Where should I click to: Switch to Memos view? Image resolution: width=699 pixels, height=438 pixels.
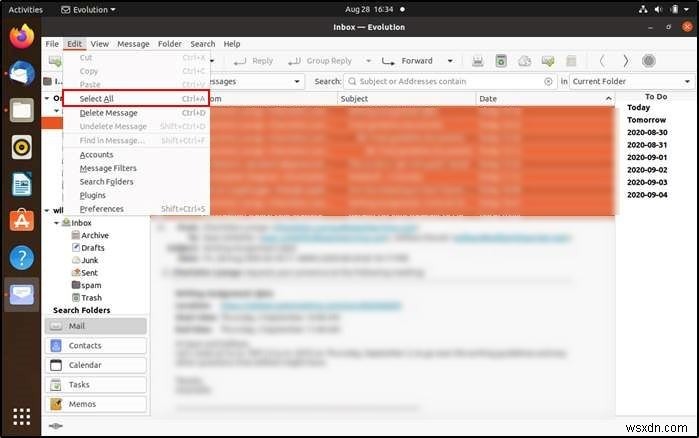(x=95, y=404)
